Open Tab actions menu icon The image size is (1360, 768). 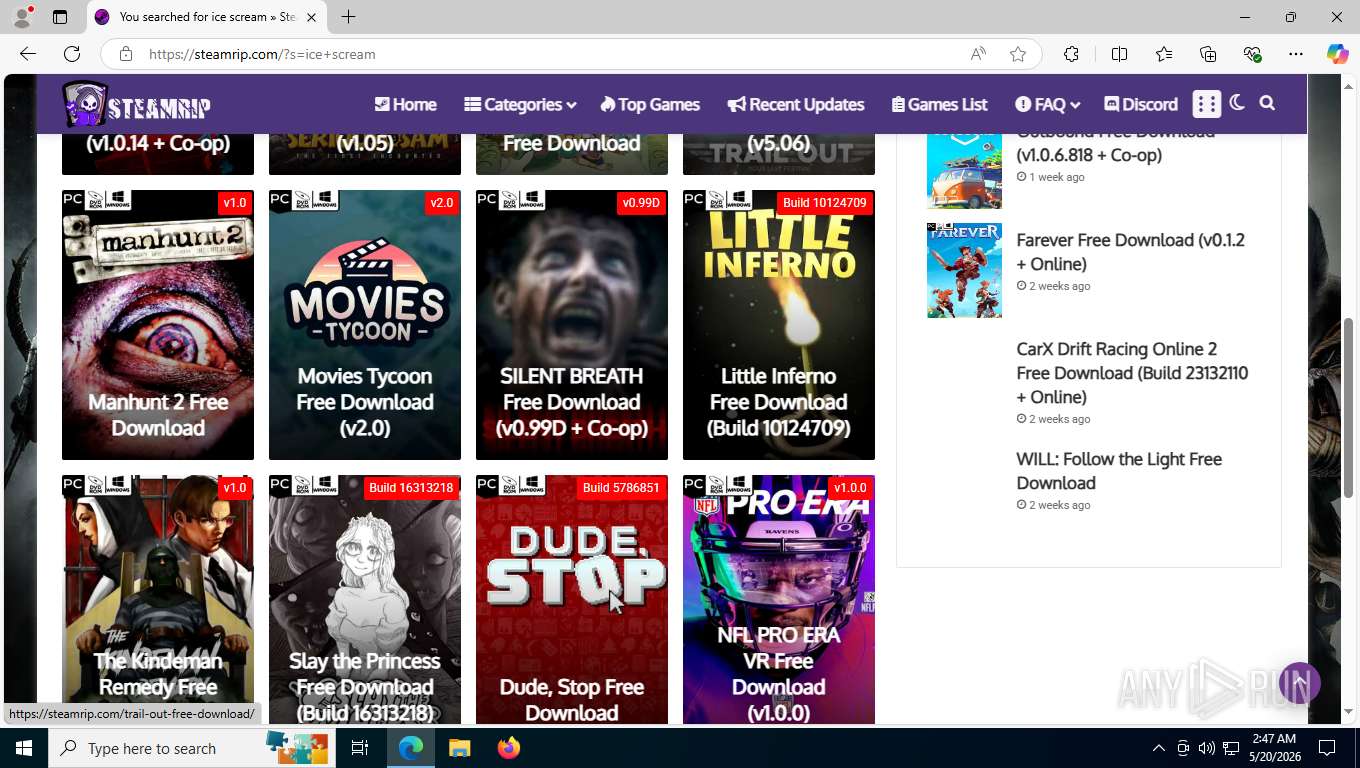tap(60, 17)
